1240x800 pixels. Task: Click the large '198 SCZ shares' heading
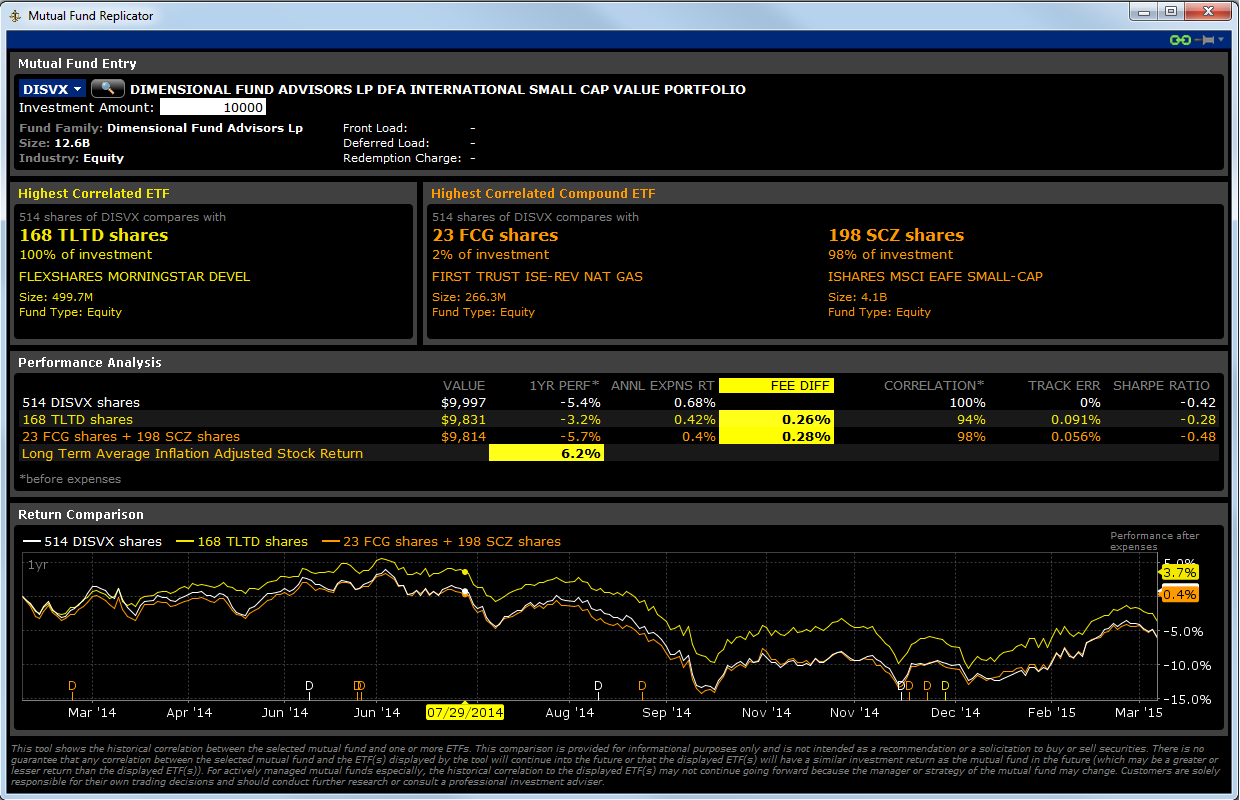[x=896, y=236]
